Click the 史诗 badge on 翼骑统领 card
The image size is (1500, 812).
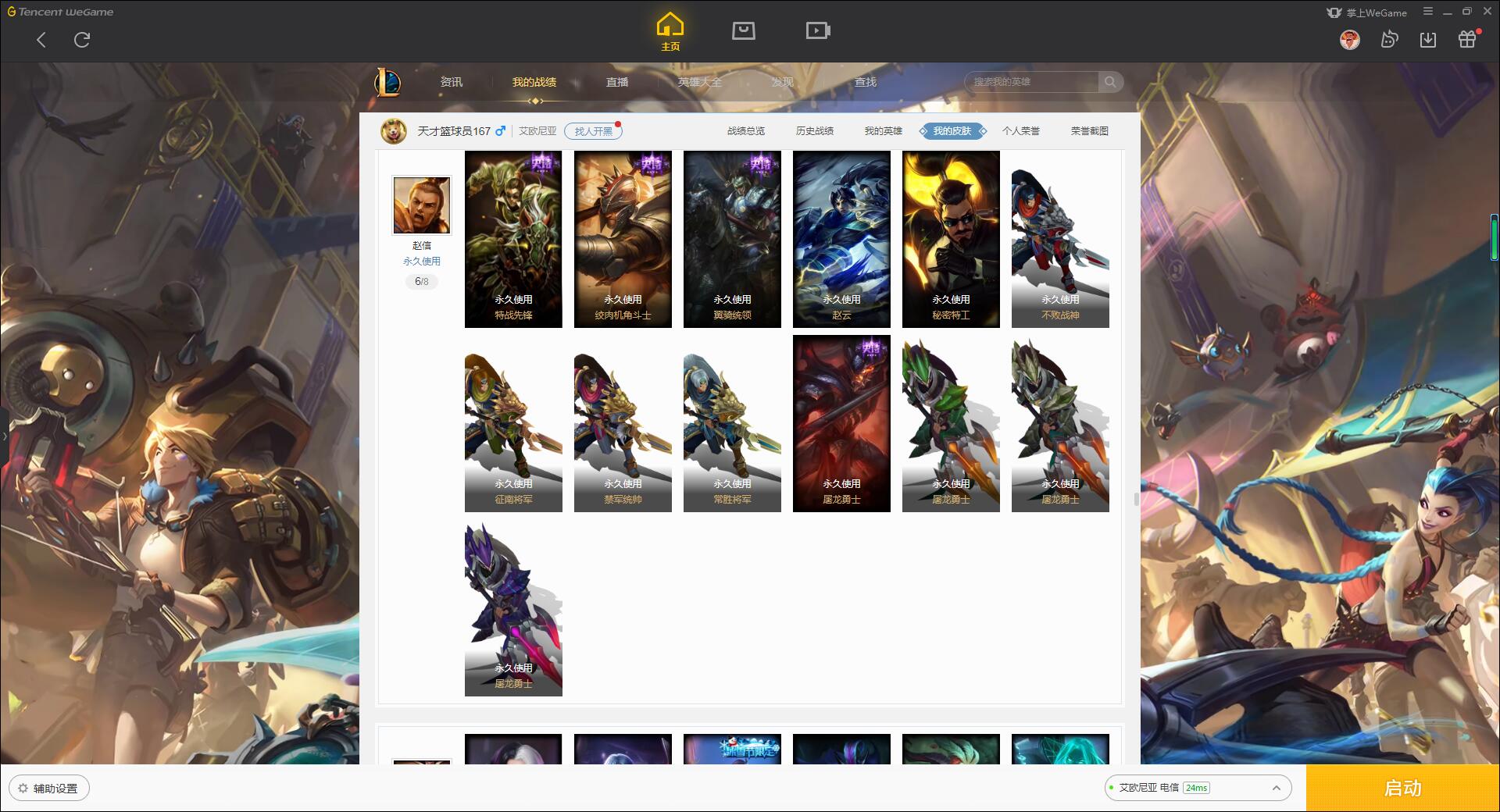pyautogui.click(x=760, y=163)
